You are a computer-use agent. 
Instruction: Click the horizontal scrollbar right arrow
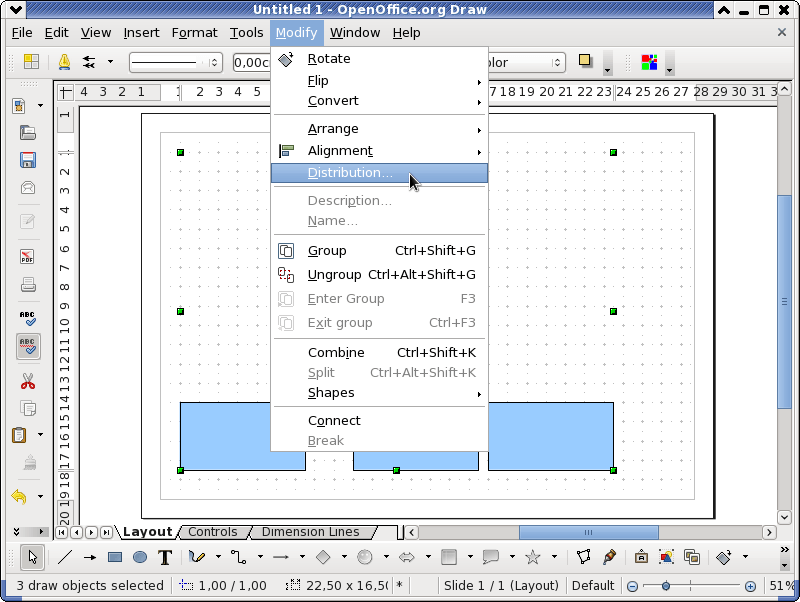tap(769, 533)
